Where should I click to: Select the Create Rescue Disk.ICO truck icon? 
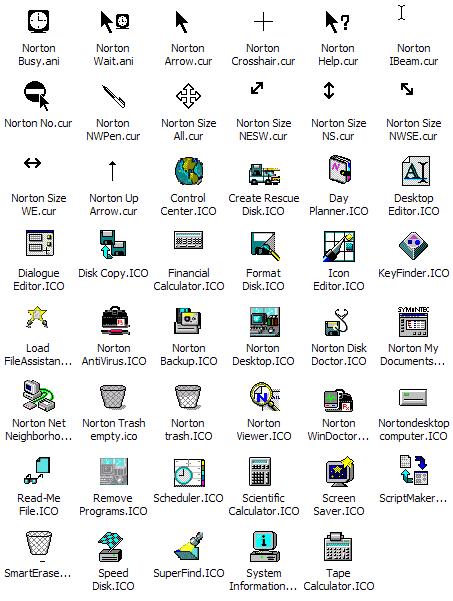(264, 174)
